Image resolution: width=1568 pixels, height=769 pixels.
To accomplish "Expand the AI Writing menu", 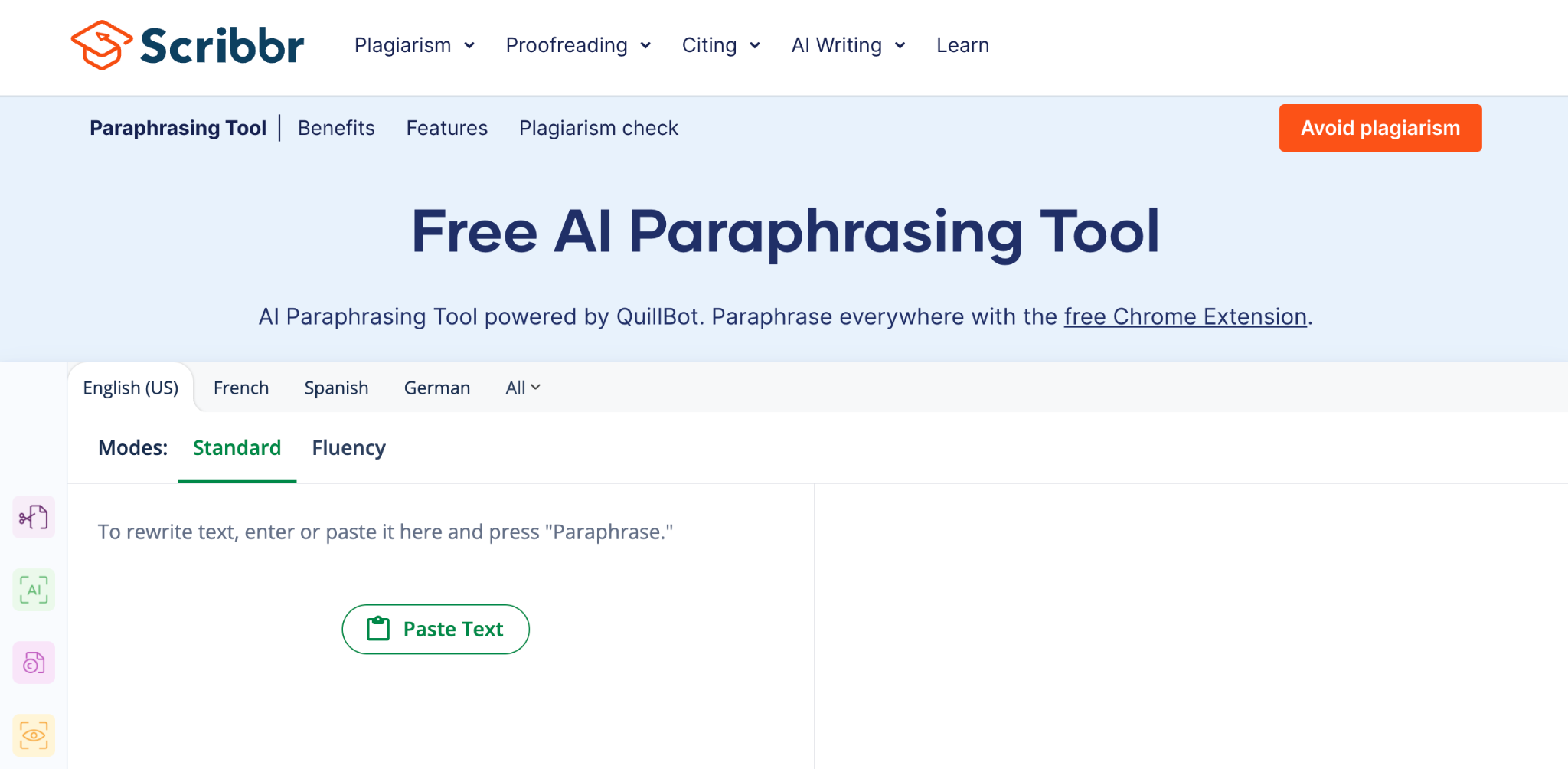I will tap(848, 45).
